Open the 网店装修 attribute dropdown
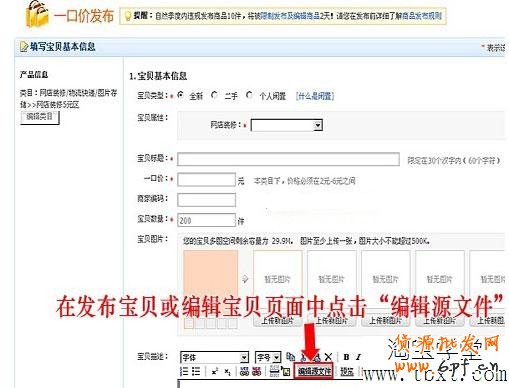The image size is (509, 388). click(x=287, y=125)
